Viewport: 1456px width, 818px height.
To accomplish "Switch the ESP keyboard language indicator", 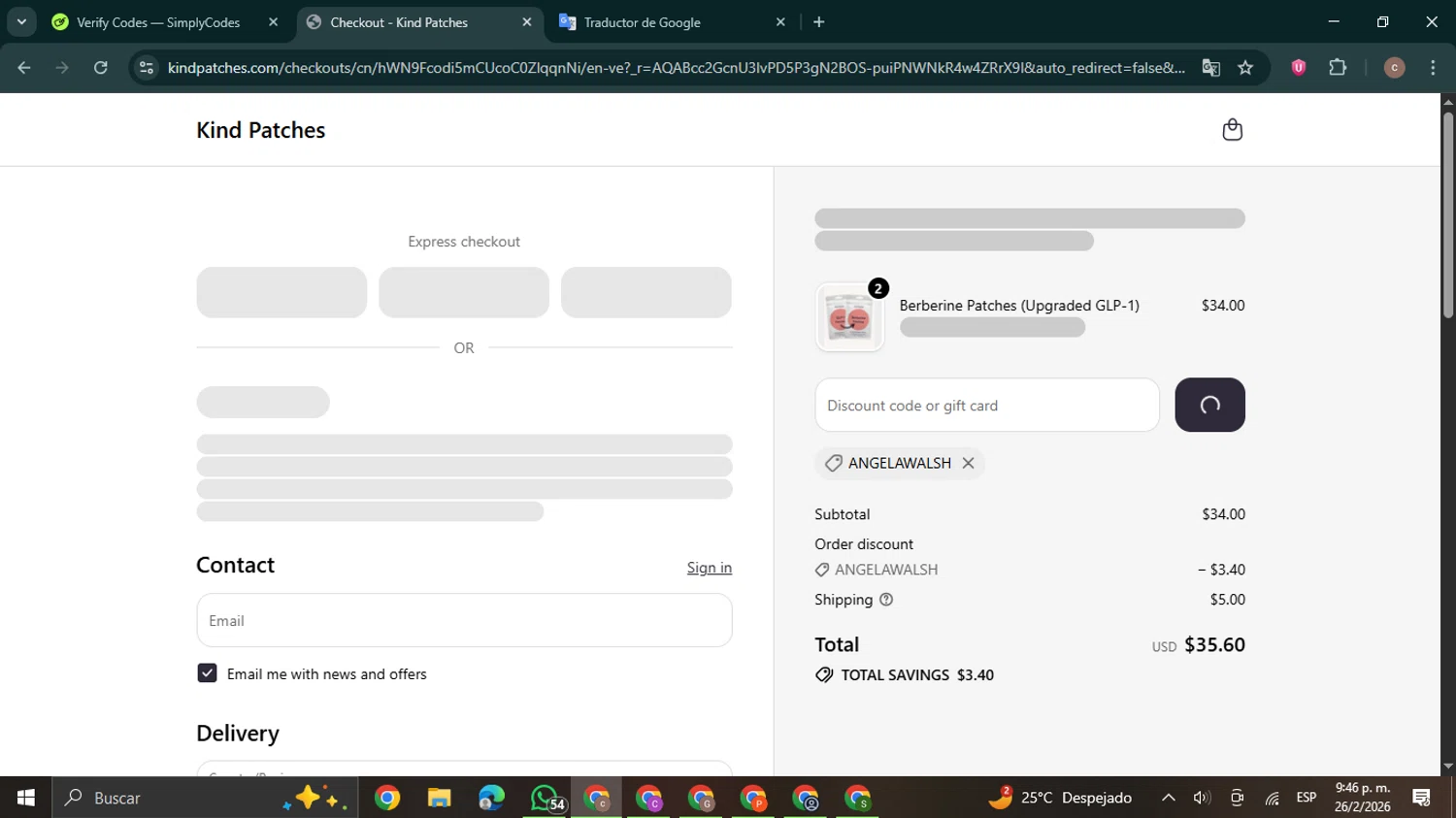I will [1307, 798].
